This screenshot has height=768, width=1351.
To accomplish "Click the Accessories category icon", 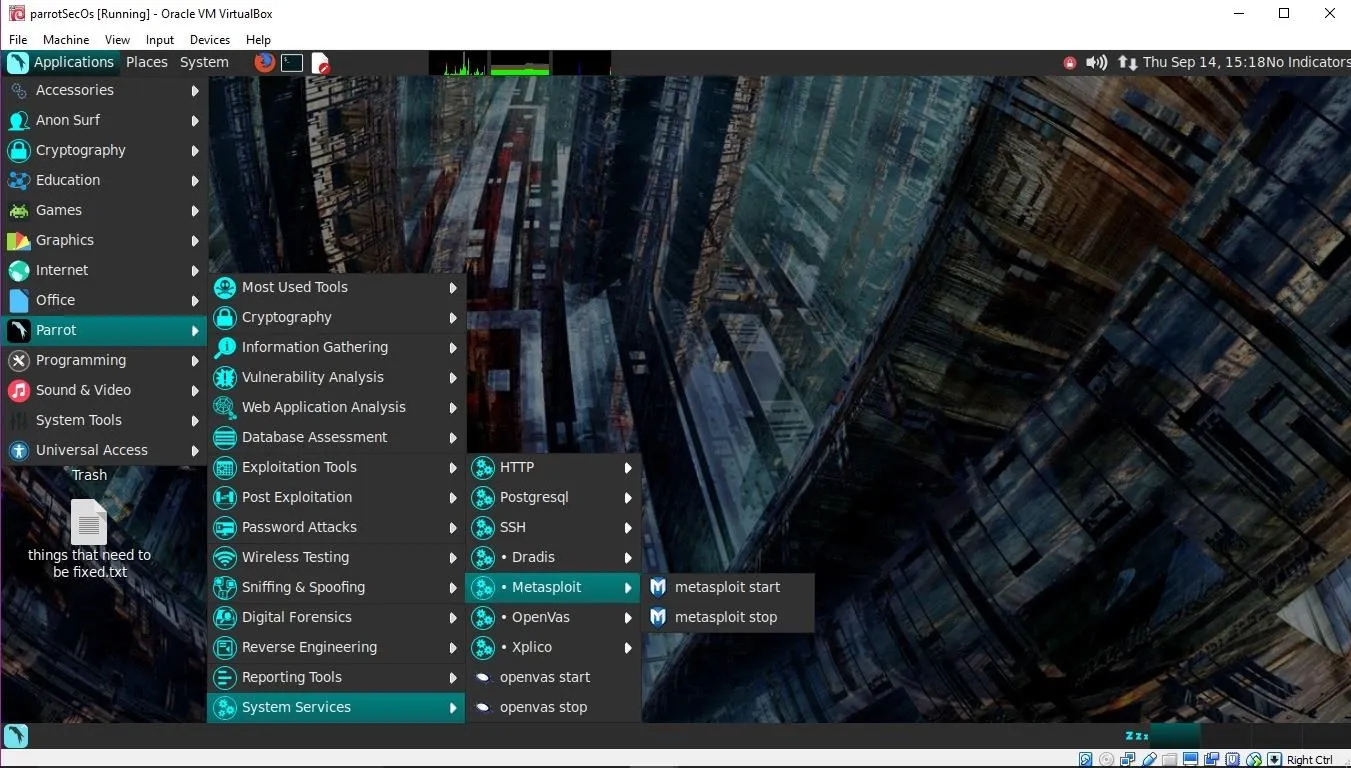I will pyautogui.click(x=18, y=90).
